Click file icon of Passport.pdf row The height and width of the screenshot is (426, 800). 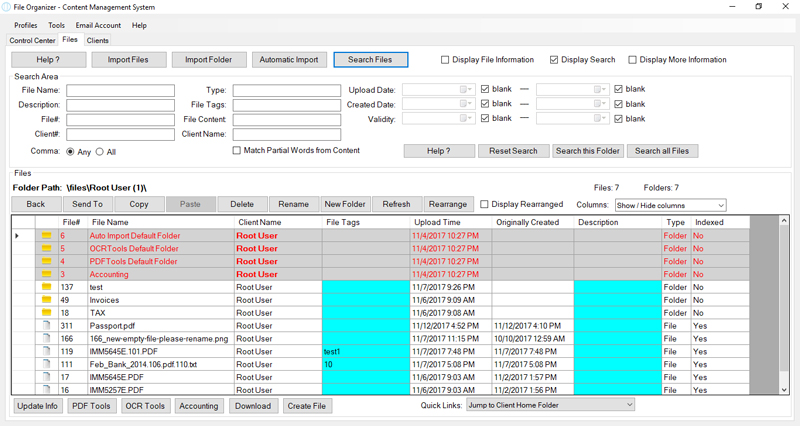(x=46, y=325)
